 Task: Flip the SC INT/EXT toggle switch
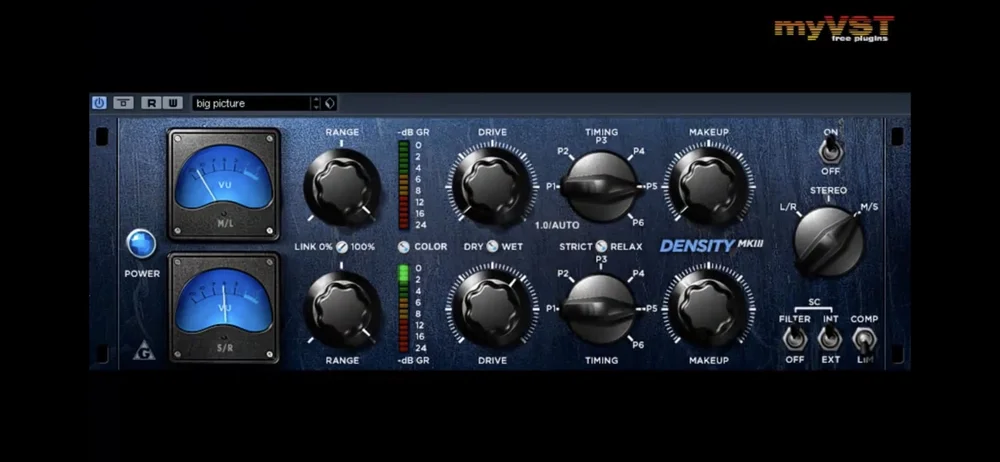[830, 338]
